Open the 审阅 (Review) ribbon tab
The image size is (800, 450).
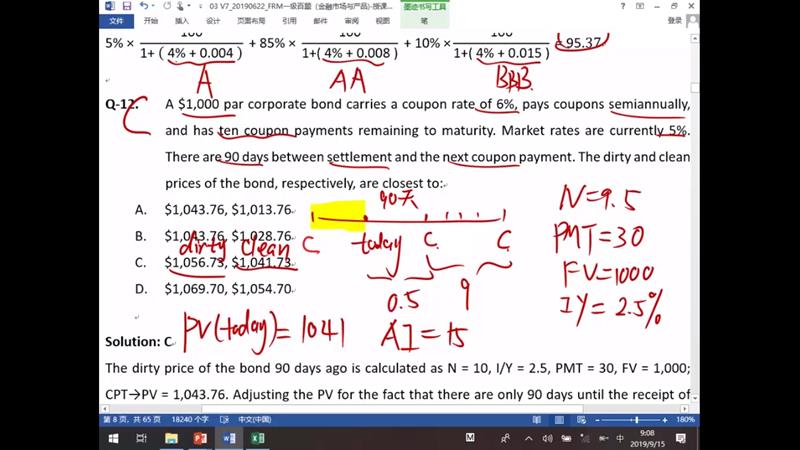point(352,21)
